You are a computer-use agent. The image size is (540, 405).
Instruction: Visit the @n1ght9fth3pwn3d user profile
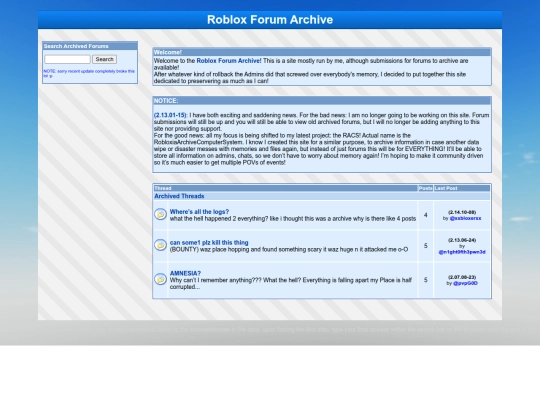[462, 252]
